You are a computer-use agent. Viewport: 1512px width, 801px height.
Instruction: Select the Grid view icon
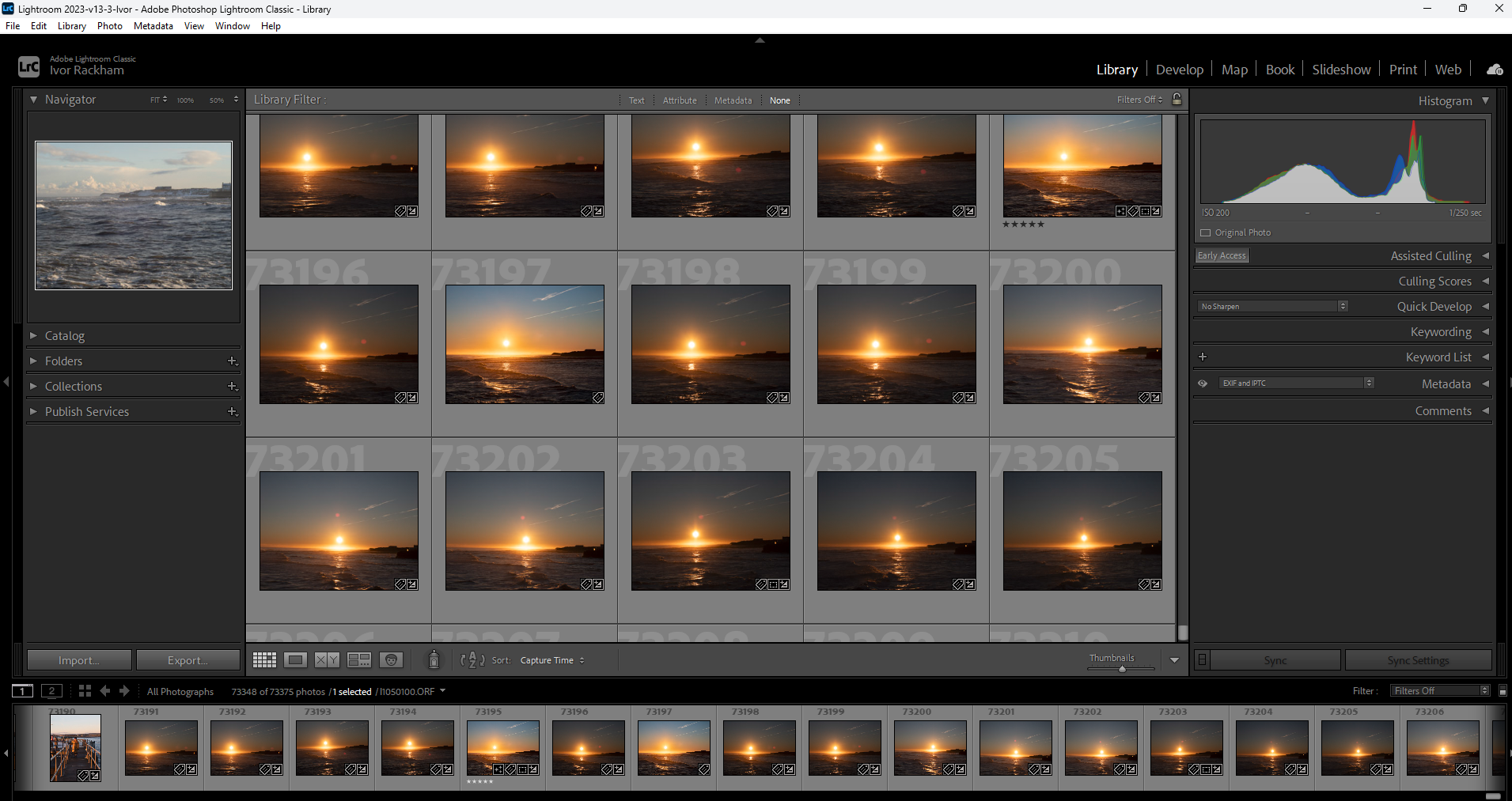point(265,659)
